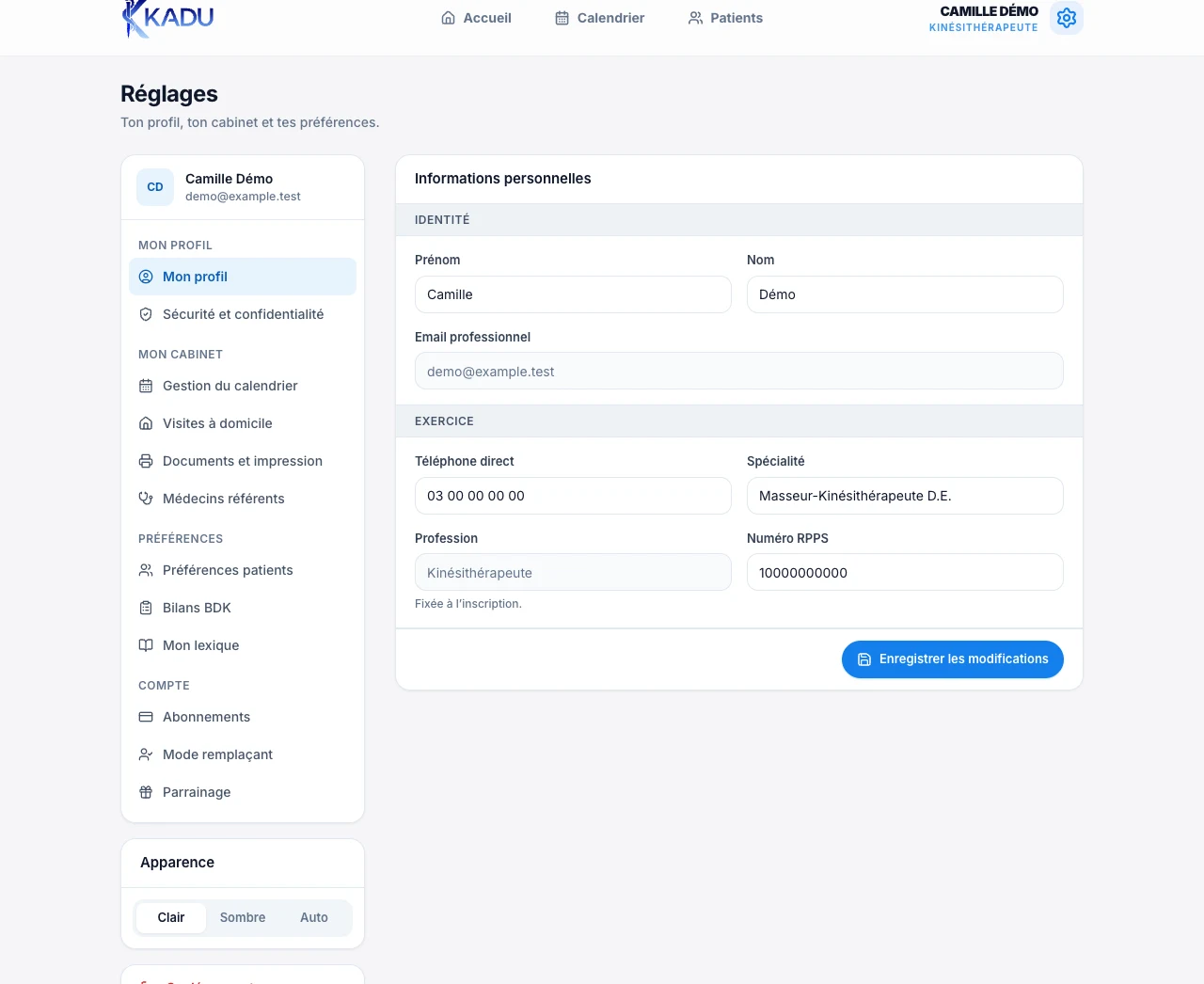Screen dimensions: 1204x984
Task: Open Gestion du calendrier calendar icon
Action: tap(146, 386)
